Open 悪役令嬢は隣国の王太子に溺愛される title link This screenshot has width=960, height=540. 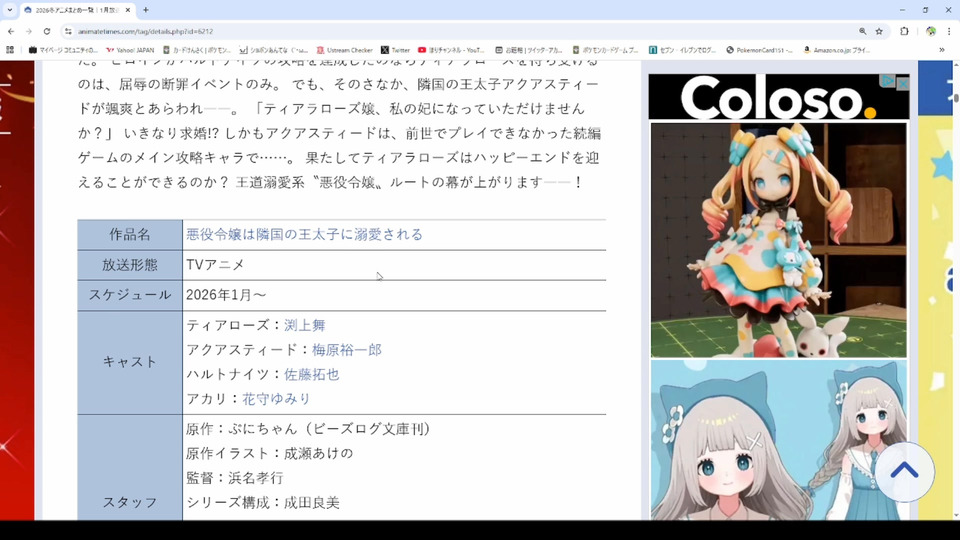pyautogui.click(x=304, y=234)
